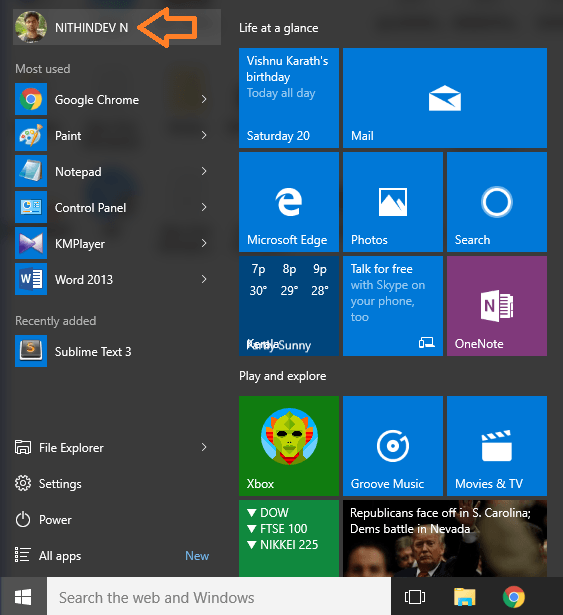Click the user profile picture
The width and height of the screenshot is (563, 615).
click(31, 27)
